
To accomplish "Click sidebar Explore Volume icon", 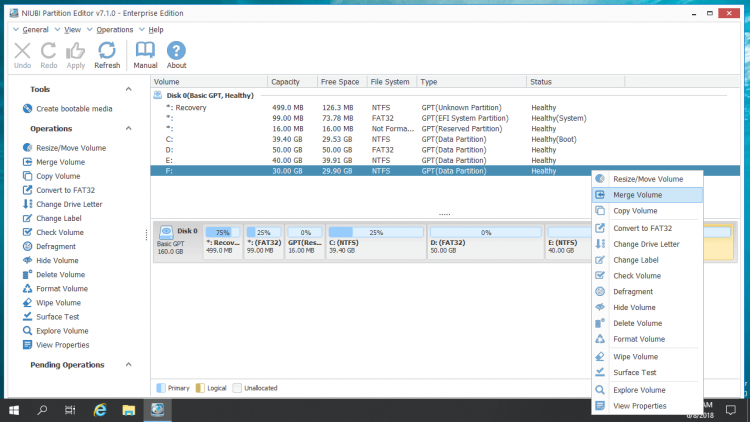I will tap(27, 331).
